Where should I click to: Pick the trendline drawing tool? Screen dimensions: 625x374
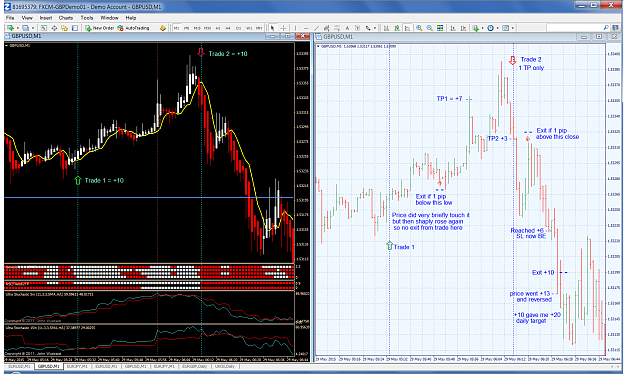316,28
